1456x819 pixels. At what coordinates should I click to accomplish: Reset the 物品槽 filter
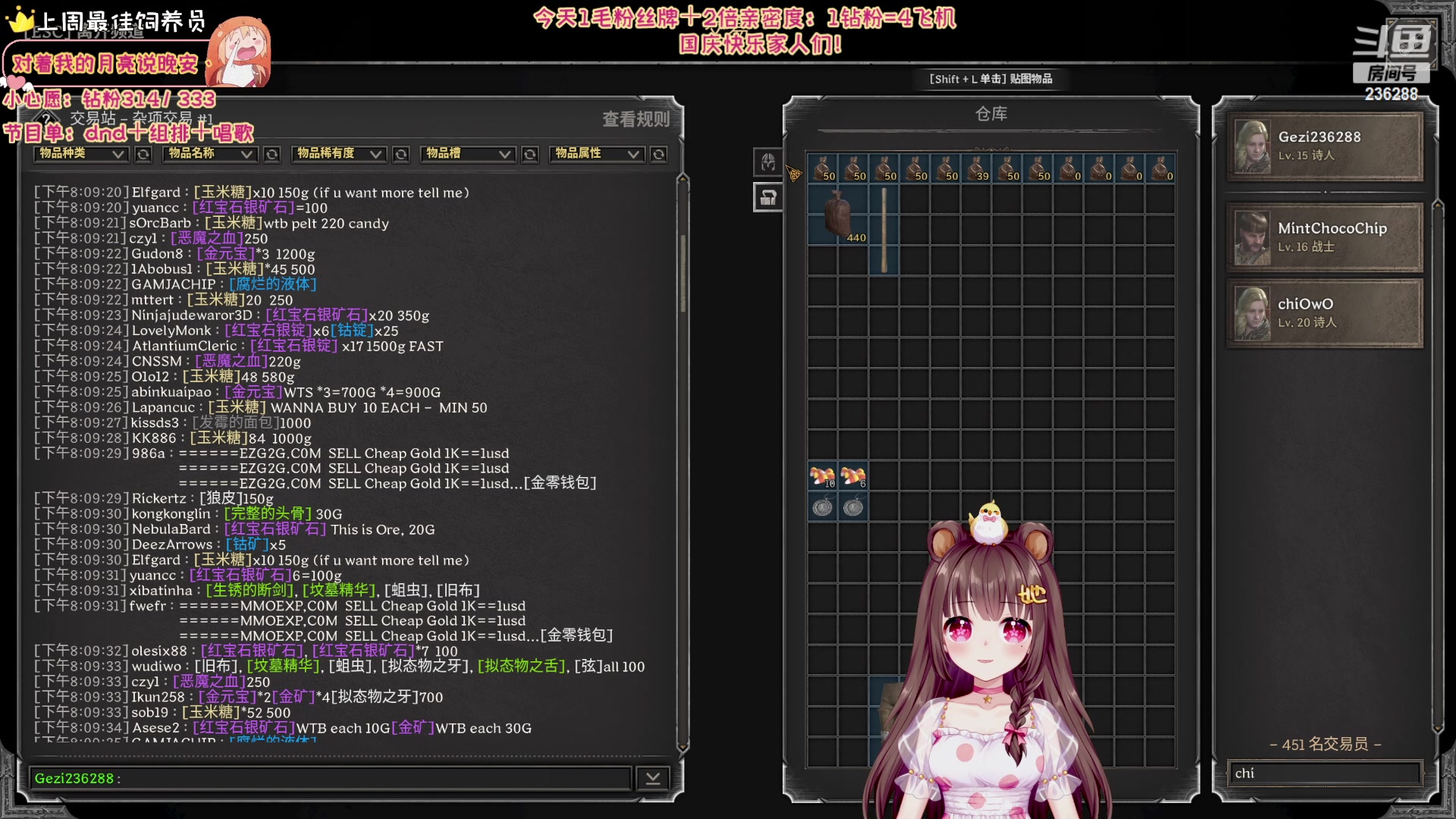[529, 155]
